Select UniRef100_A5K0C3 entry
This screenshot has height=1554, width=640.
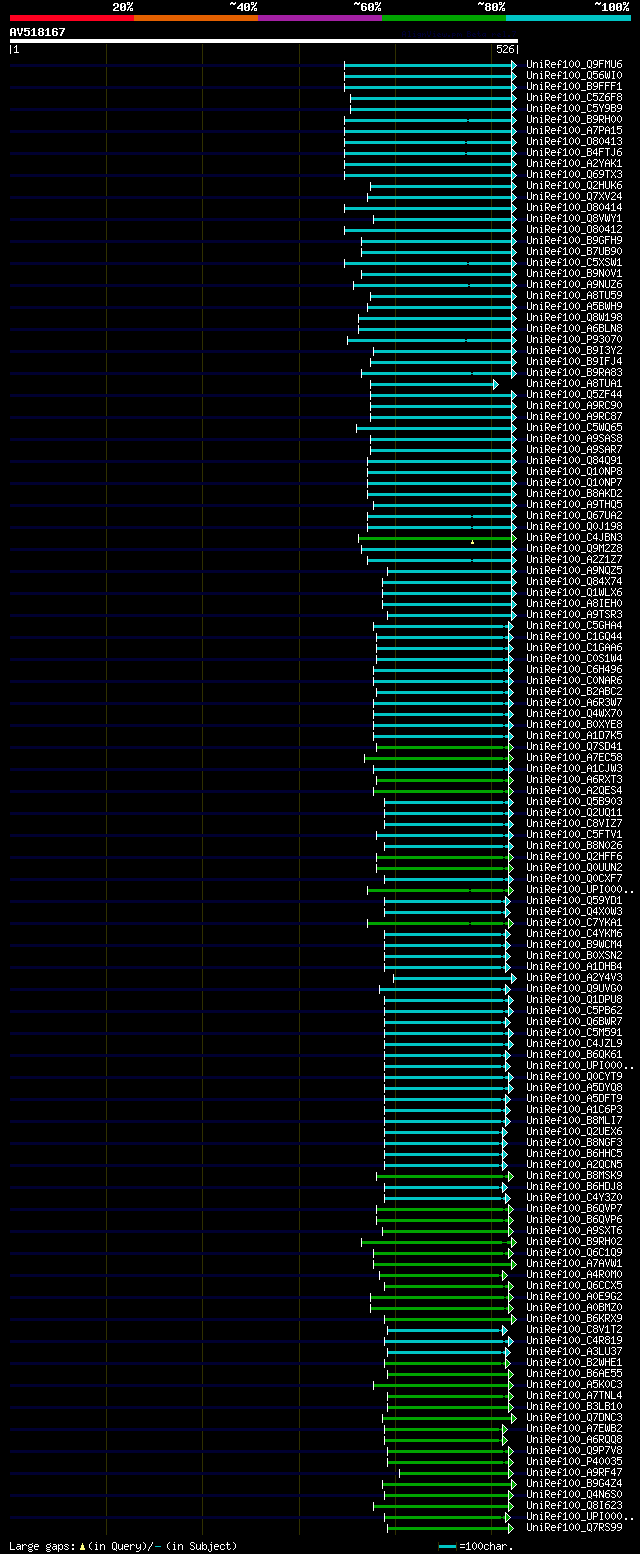click(x=574, y=1385)
